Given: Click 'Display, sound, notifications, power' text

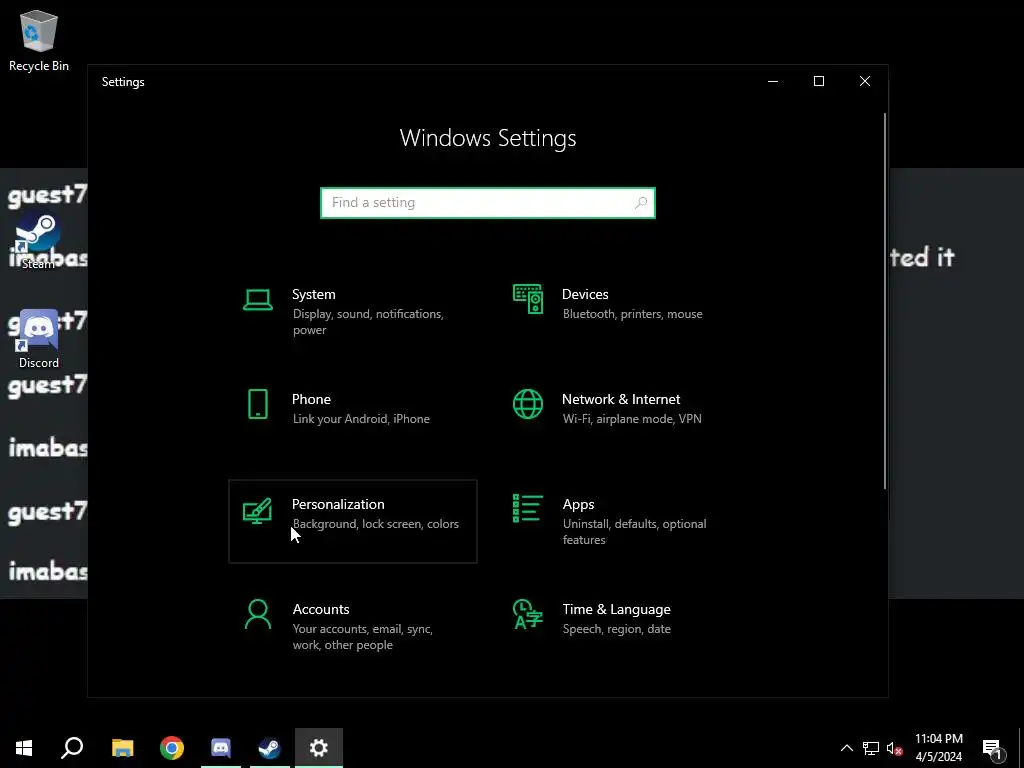Looking at the screenshot, I should pos(368,322).
